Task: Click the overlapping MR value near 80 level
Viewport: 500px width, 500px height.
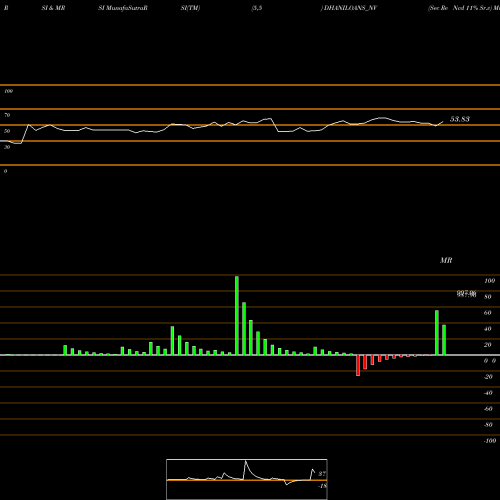Action: coord(467,294)
